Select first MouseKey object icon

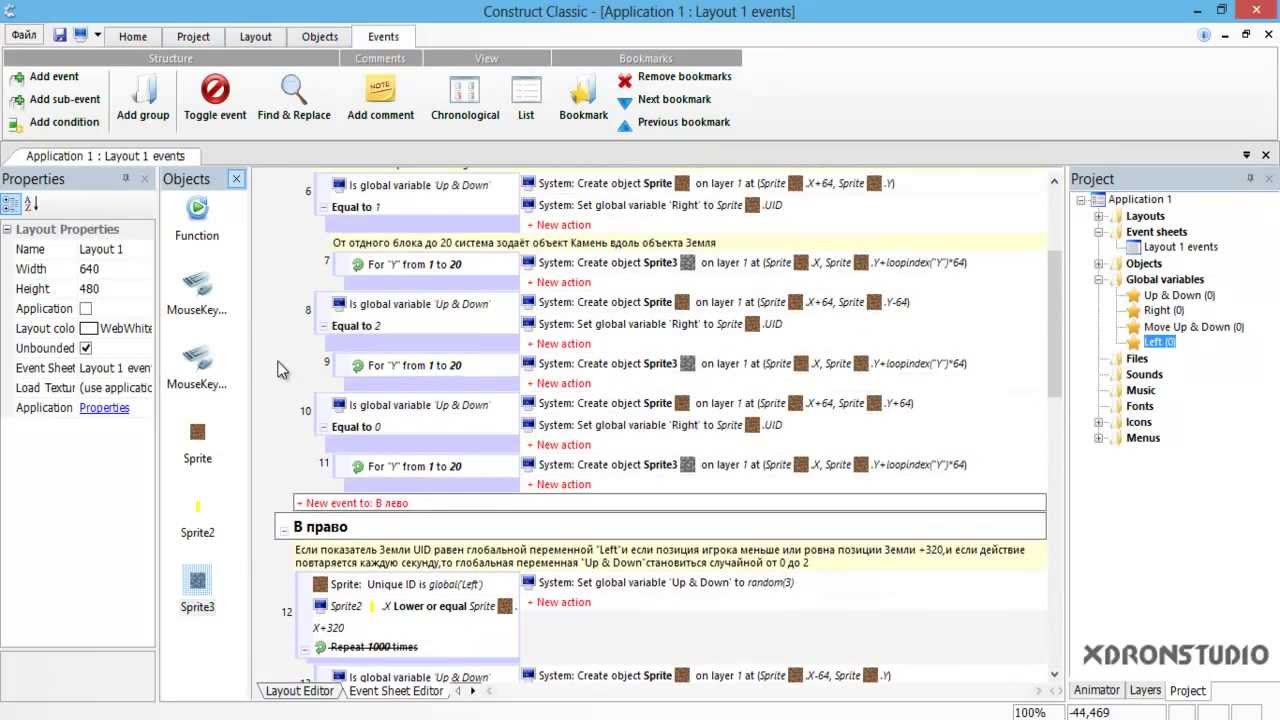point(197,283)
